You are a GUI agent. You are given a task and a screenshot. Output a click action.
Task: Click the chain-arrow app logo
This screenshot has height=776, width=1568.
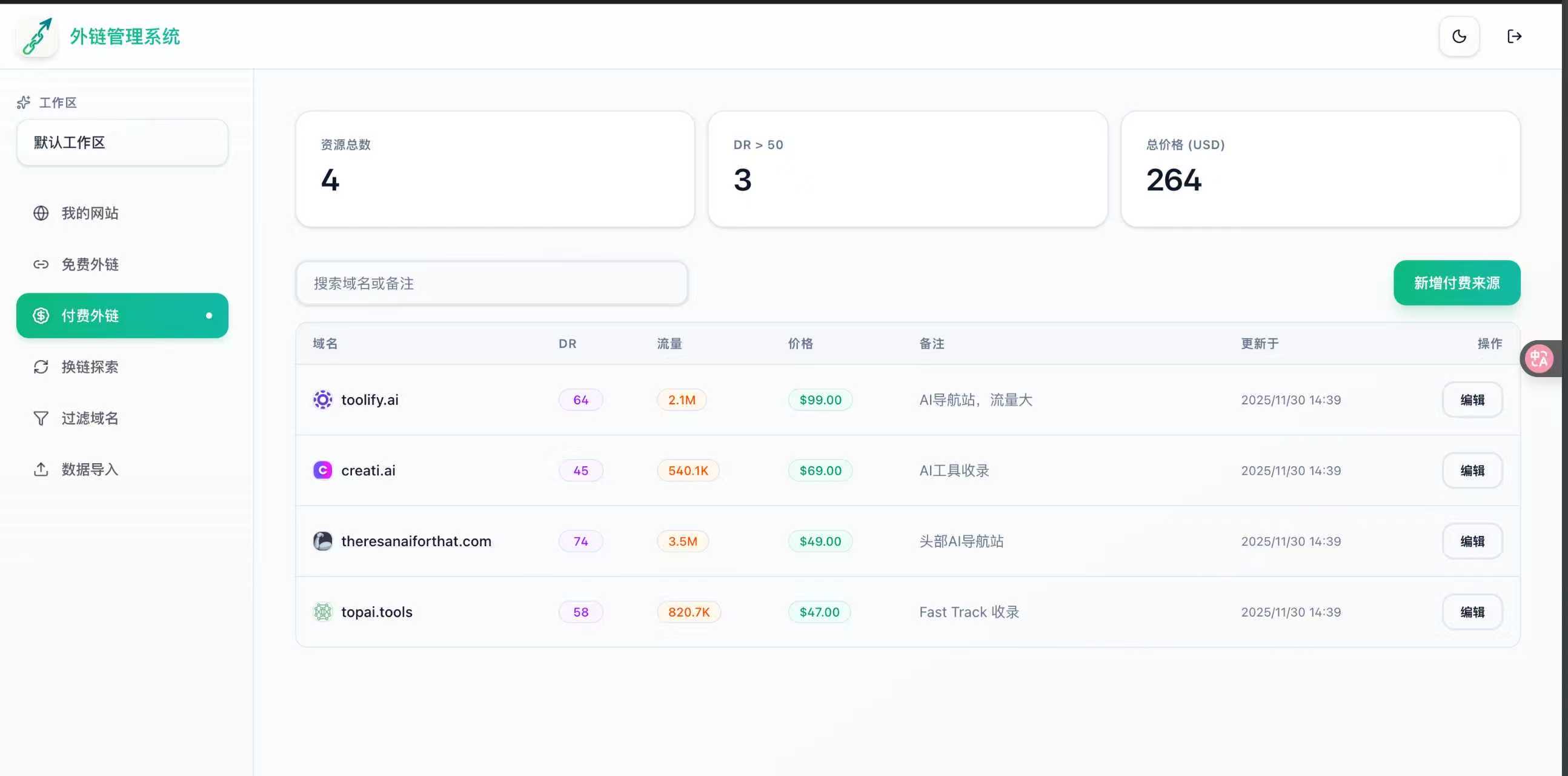pos(37,36)
